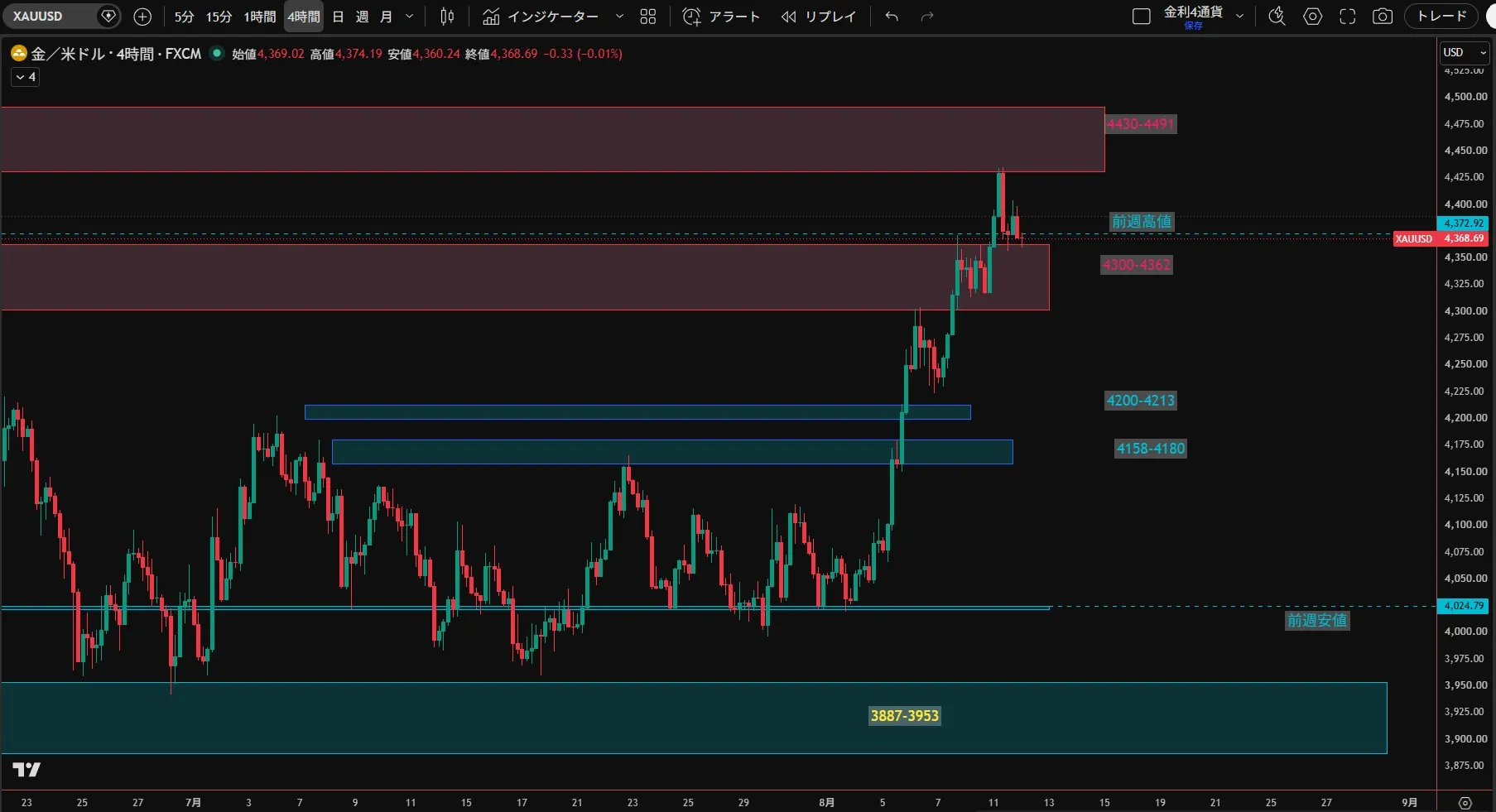This screenshot has height=812, width=1496.
Task: Click the 4,372.92 price axis tag
Action: 1464,223
